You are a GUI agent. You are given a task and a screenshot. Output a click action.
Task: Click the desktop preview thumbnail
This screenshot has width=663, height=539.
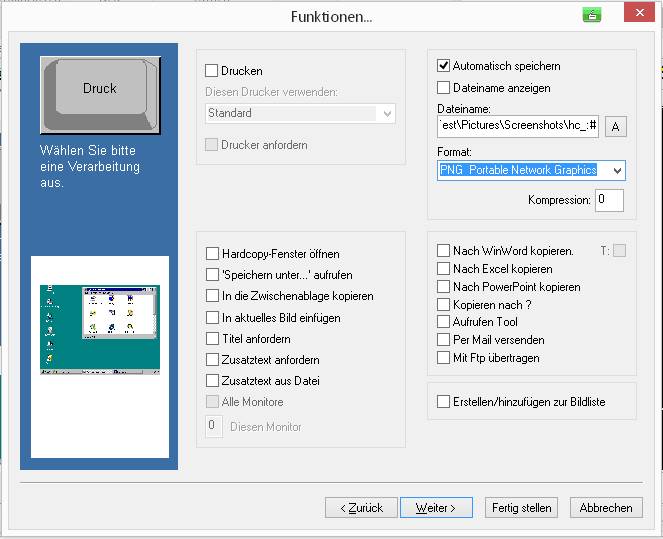[100, 330]
